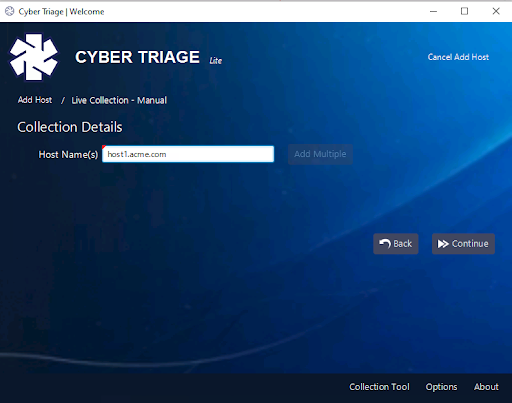
Task: Continue to the next step
Action: pos(463,244)
